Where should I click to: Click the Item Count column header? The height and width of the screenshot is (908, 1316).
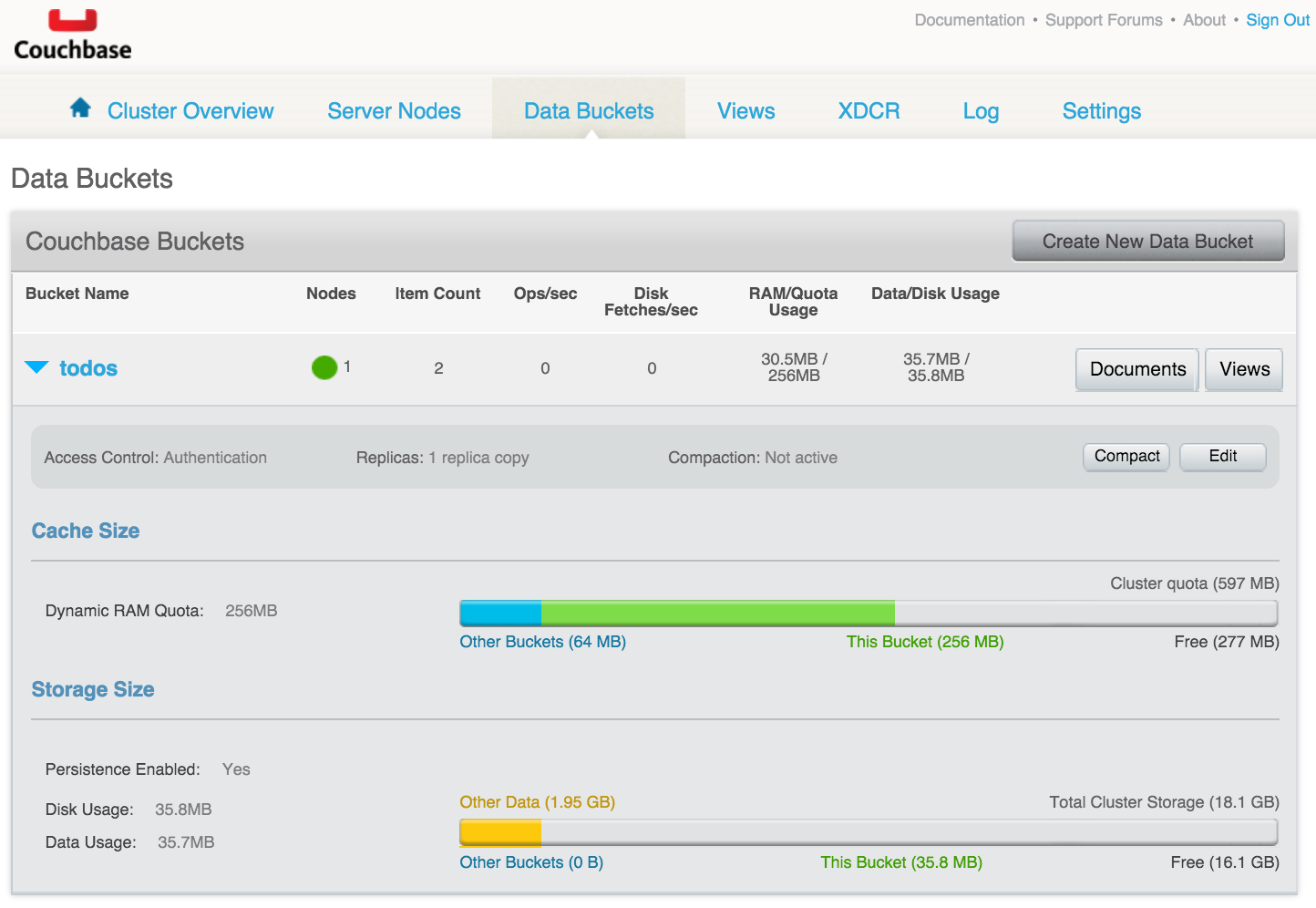click(x=437, y=294)
